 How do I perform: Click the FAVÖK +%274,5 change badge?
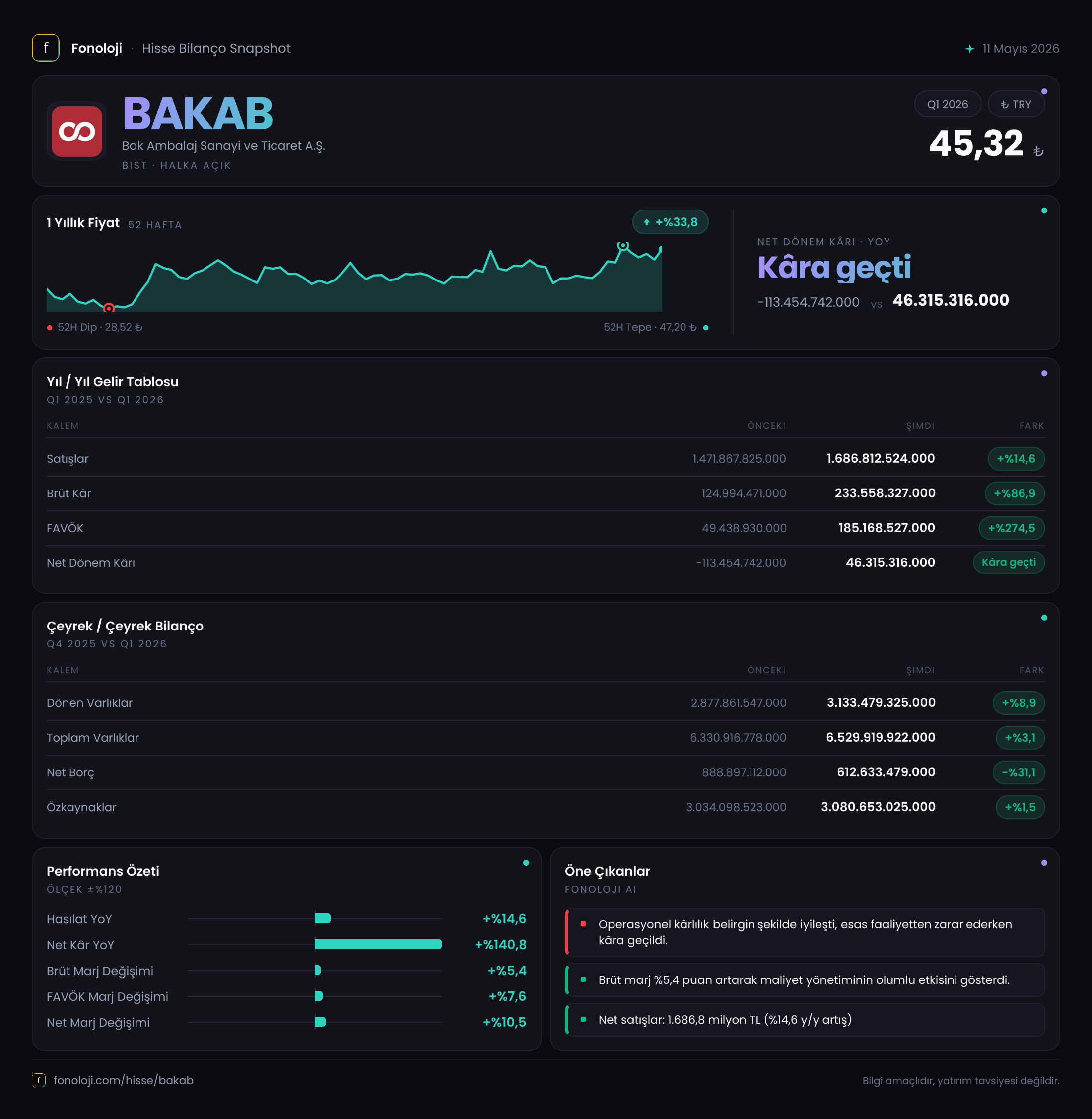click(x=1011, y=528)
